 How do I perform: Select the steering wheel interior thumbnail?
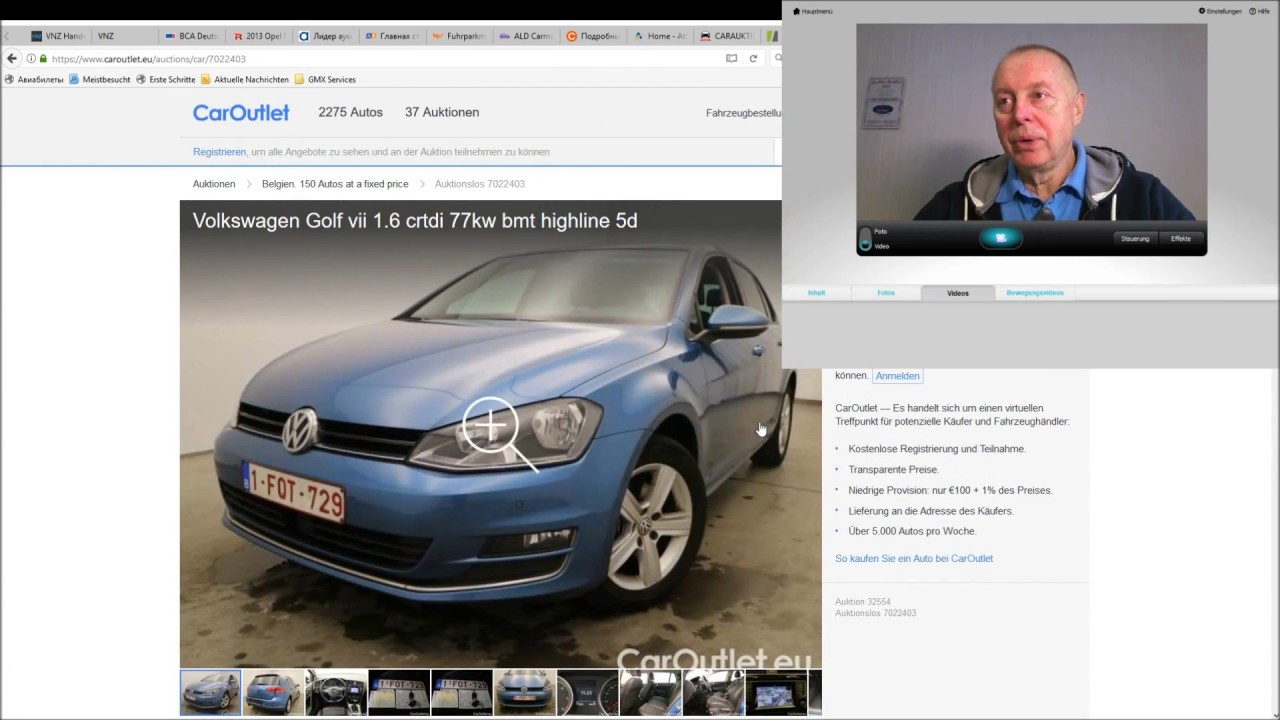336,692
